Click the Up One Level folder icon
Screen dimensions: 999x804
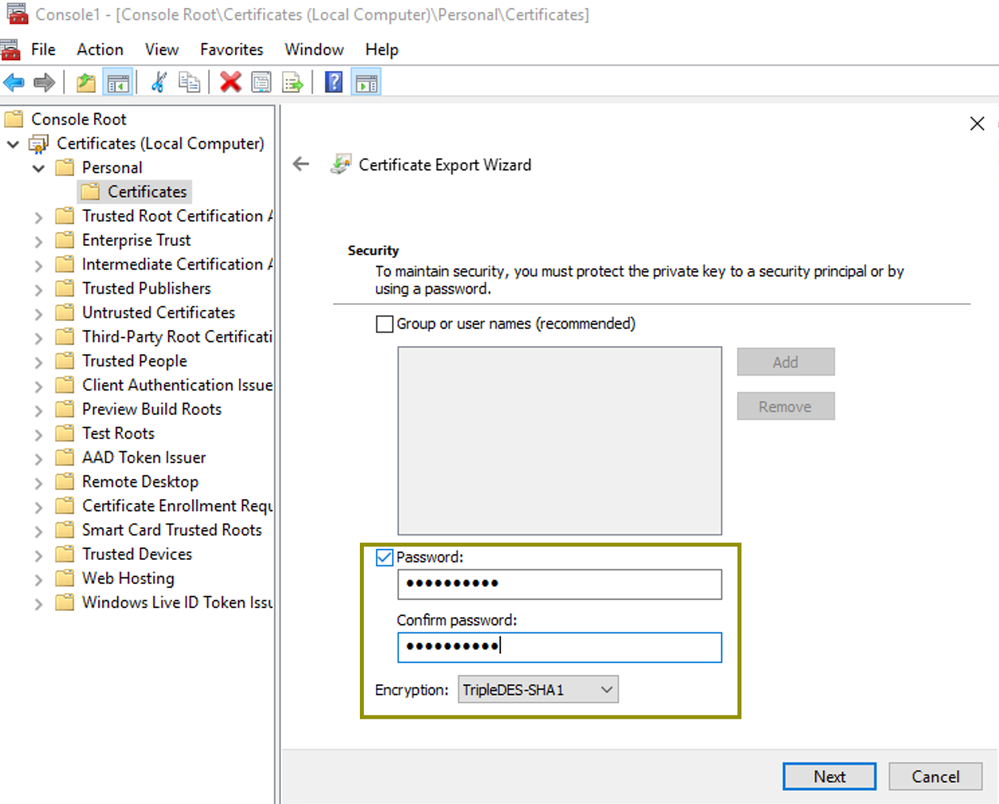tap(87, 82)
